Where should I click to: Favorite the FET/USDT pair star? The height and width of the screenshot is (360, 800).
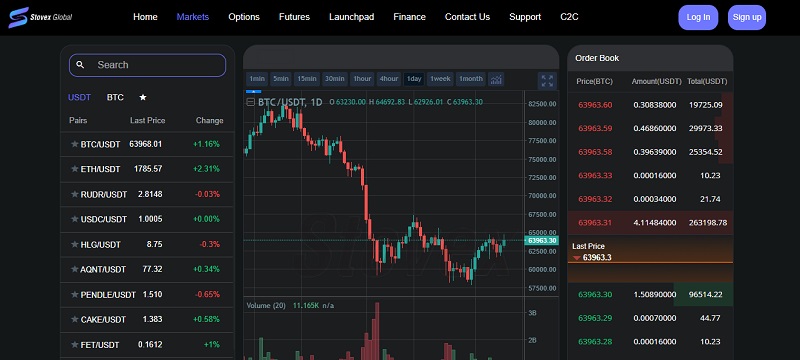point(74,345)
